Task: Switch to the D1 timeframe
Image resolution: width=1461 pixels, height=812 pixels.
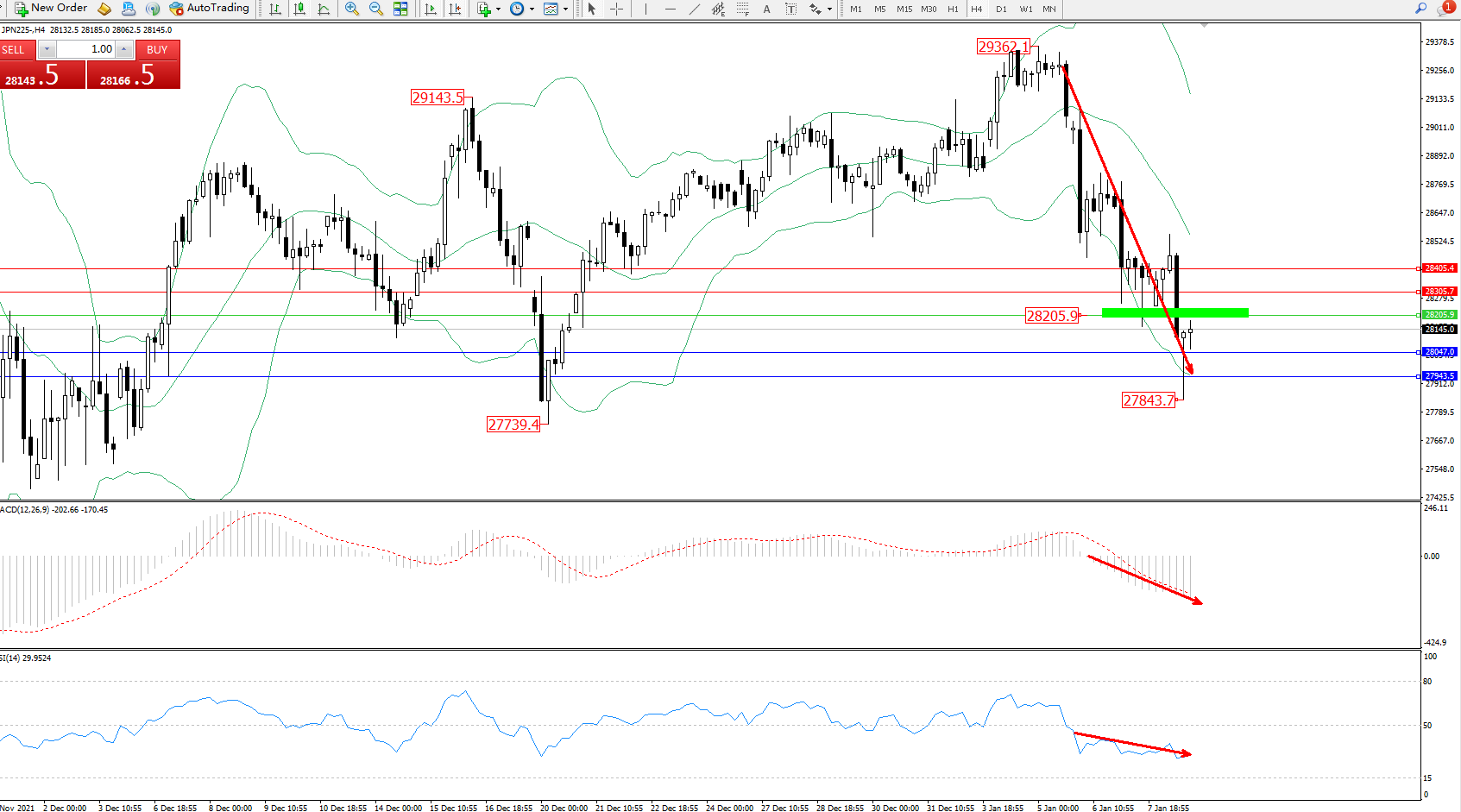Action: point(1001,9)
